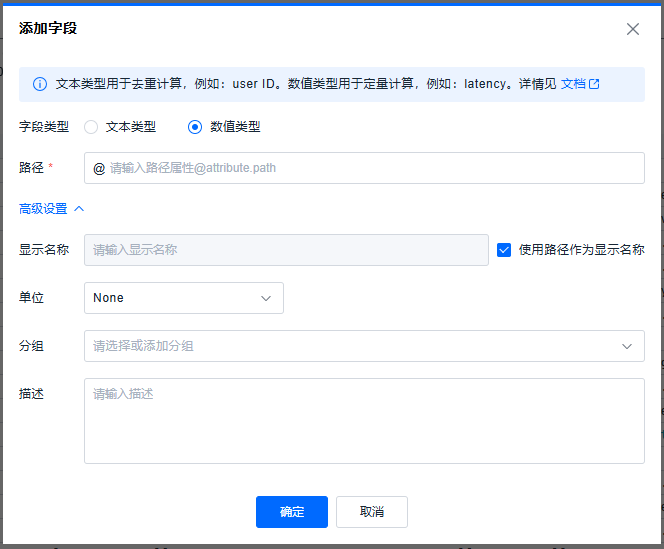Click the 显示名称 input field
This screenshot has height=549, width=664.
tap(286, 250)
